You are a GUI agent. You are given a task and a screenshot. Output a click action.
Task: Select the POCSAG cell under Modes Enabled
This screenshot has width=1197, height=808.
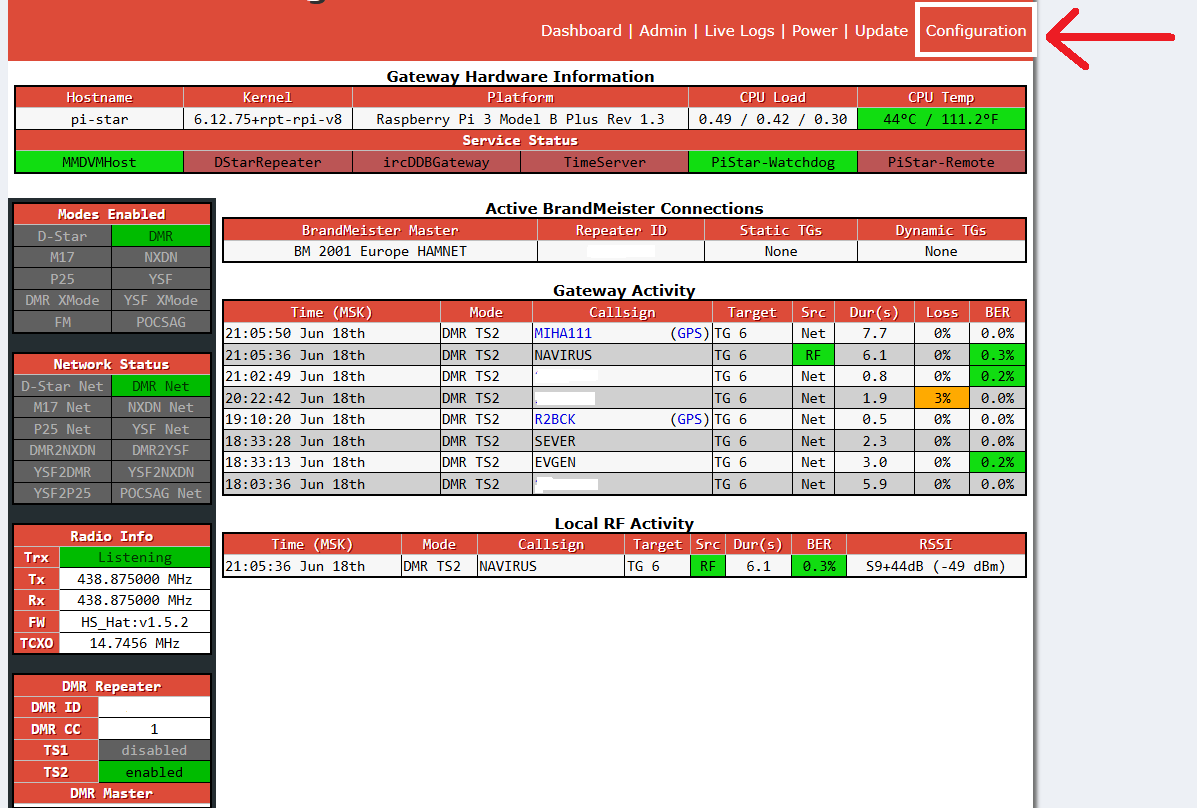point(161,322)
